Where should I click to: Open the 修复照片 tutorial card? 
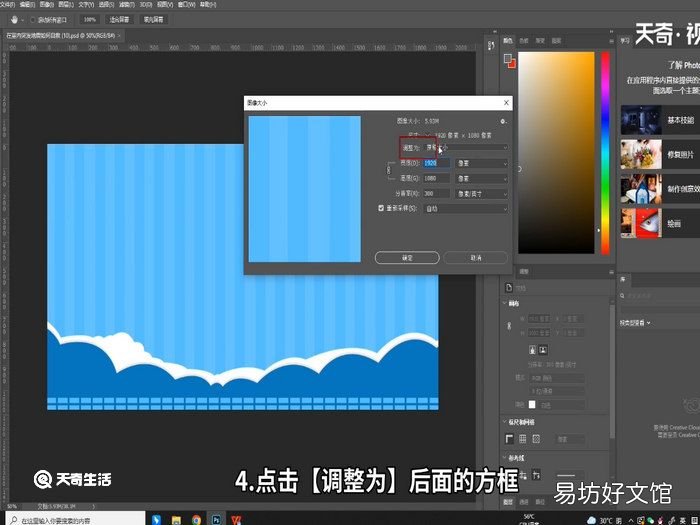pos(660,154)
